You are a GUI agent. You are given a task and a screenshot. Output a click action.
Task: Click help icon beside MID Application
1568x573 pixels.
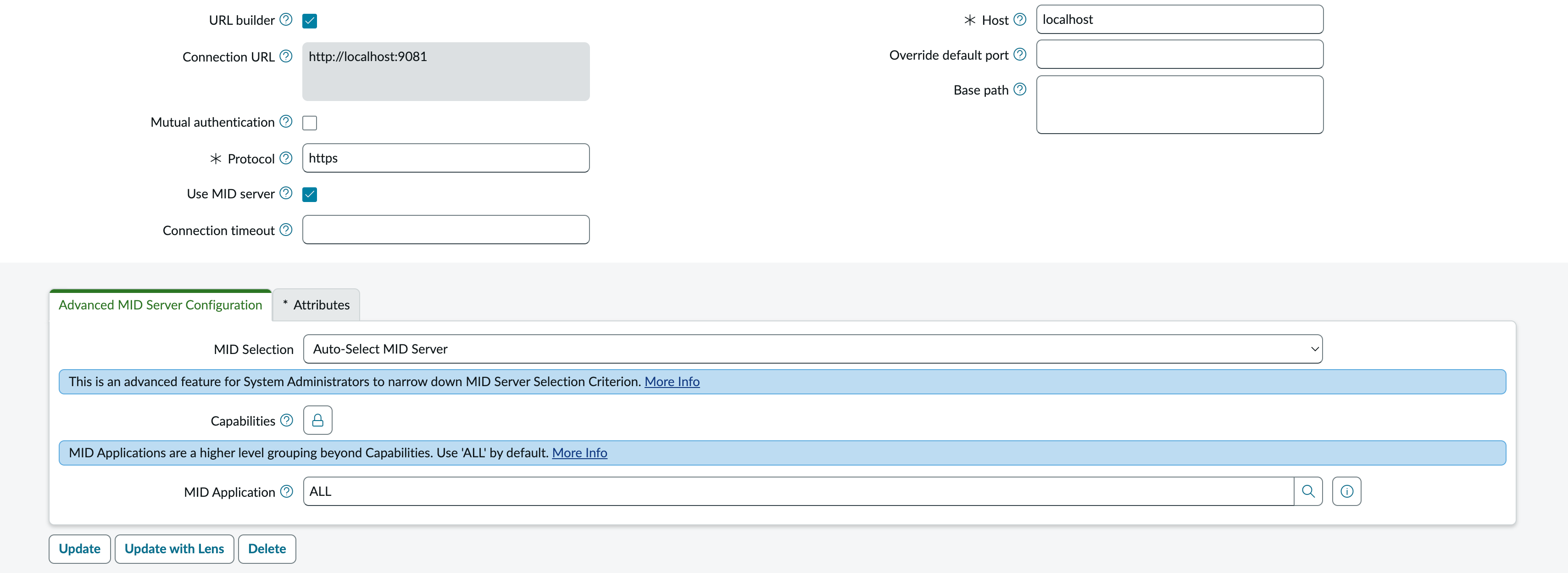click(x=286, y=491)
